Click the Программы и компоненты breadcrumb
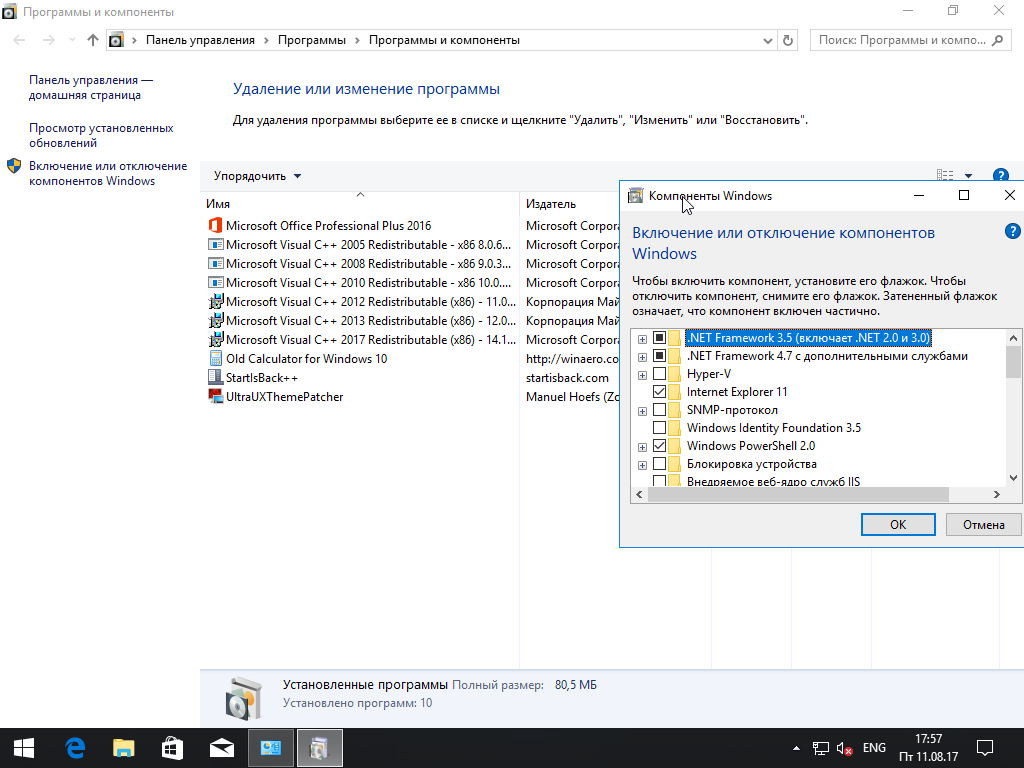 click(444, 40)
